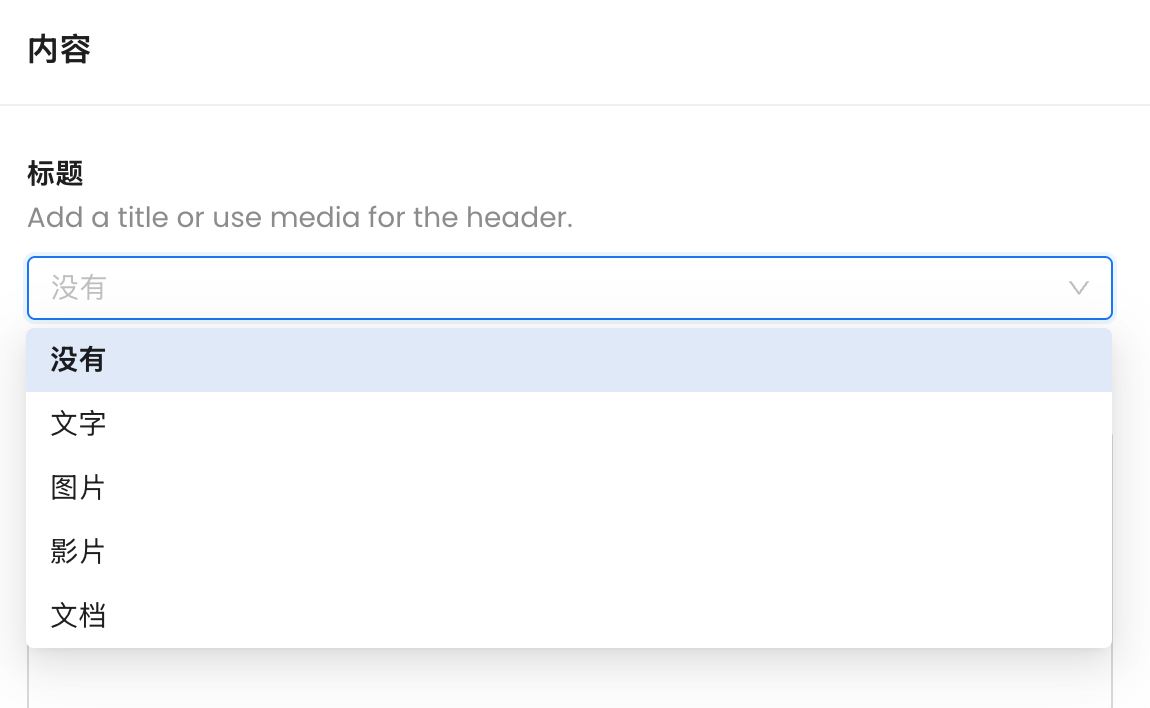Pick the 影片 option
1150x708 pixels.
[78, 552]
